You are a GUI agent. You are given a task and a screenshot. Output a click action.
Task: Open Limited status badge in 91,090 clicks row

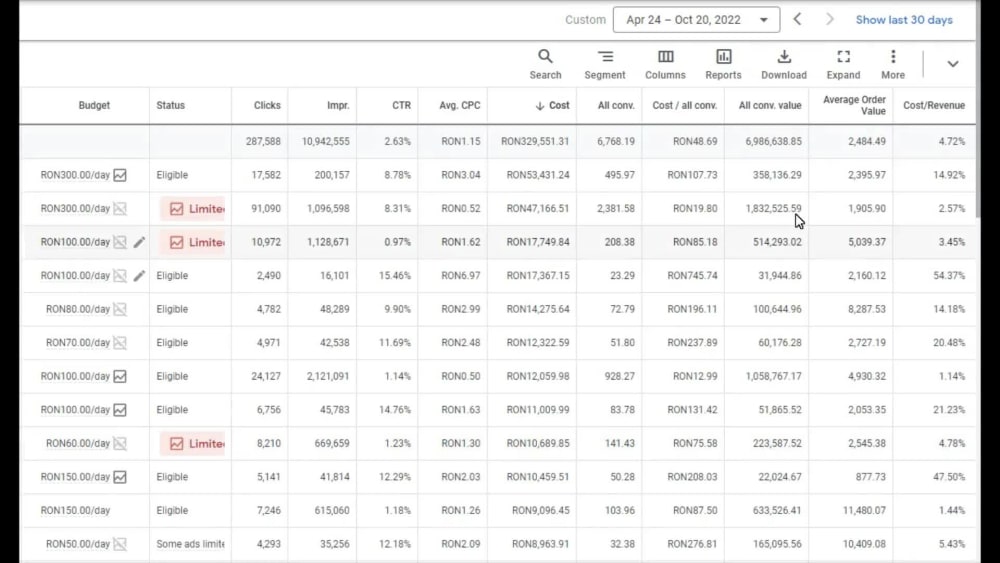(193, 208)
